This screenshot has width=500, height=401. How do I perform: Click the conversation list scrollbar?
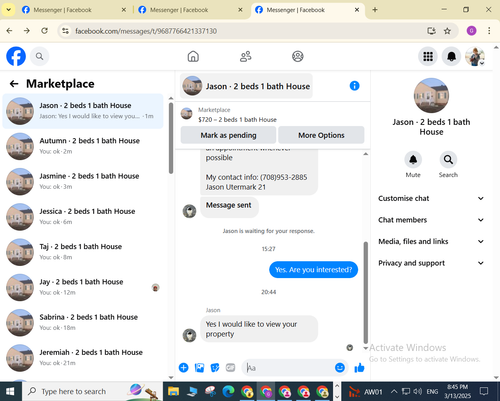point(171,138)
